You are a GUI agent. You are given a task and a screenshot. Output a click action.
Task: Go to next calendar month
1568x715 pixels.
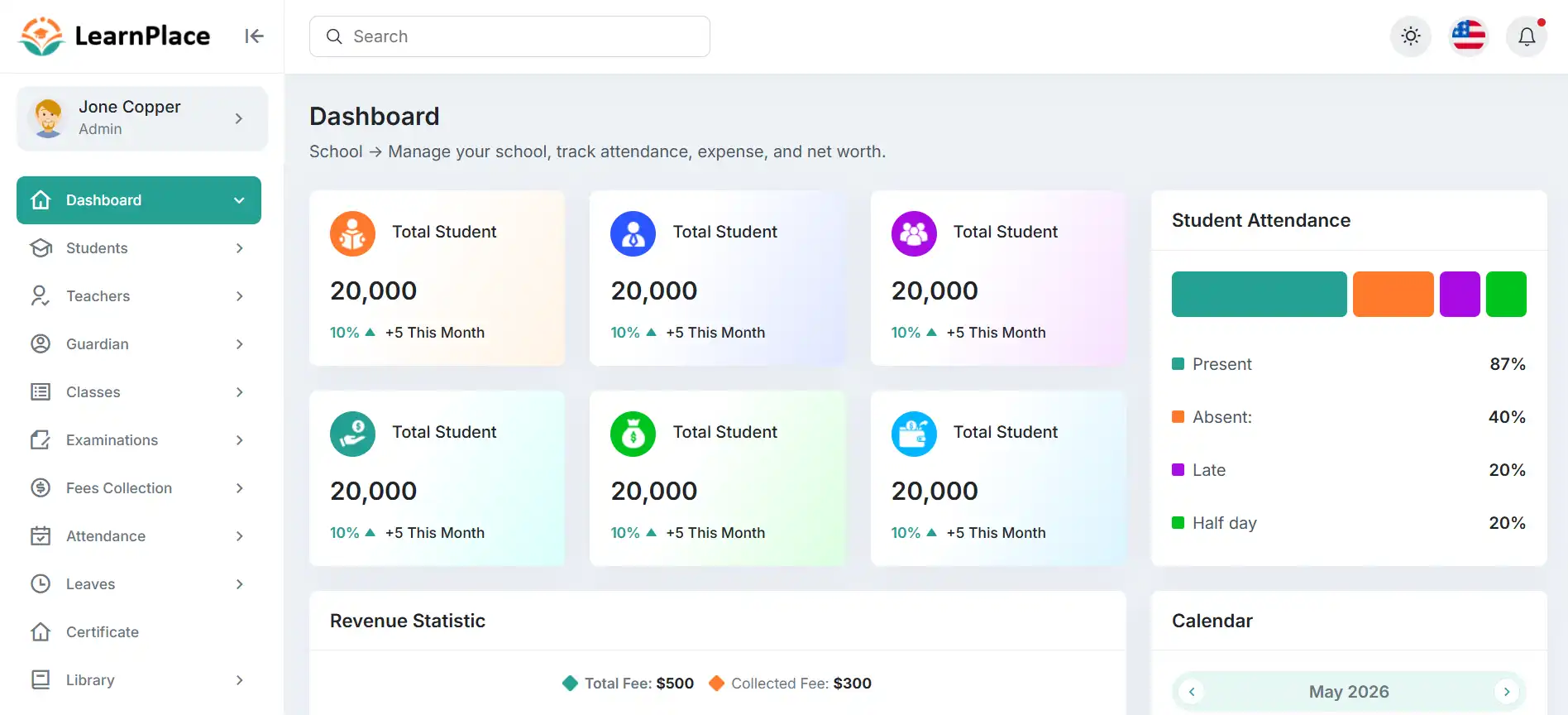pos(1507,692)
